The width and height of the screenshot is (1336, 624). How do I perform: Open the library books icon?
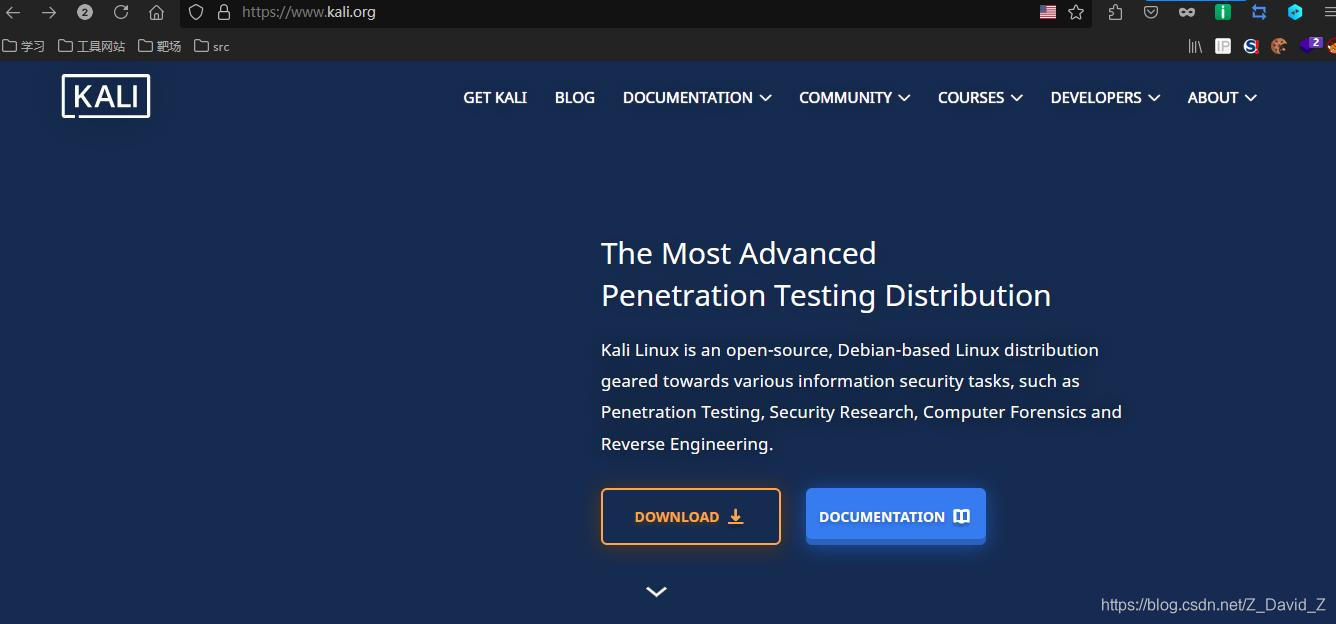(1195, 46)
